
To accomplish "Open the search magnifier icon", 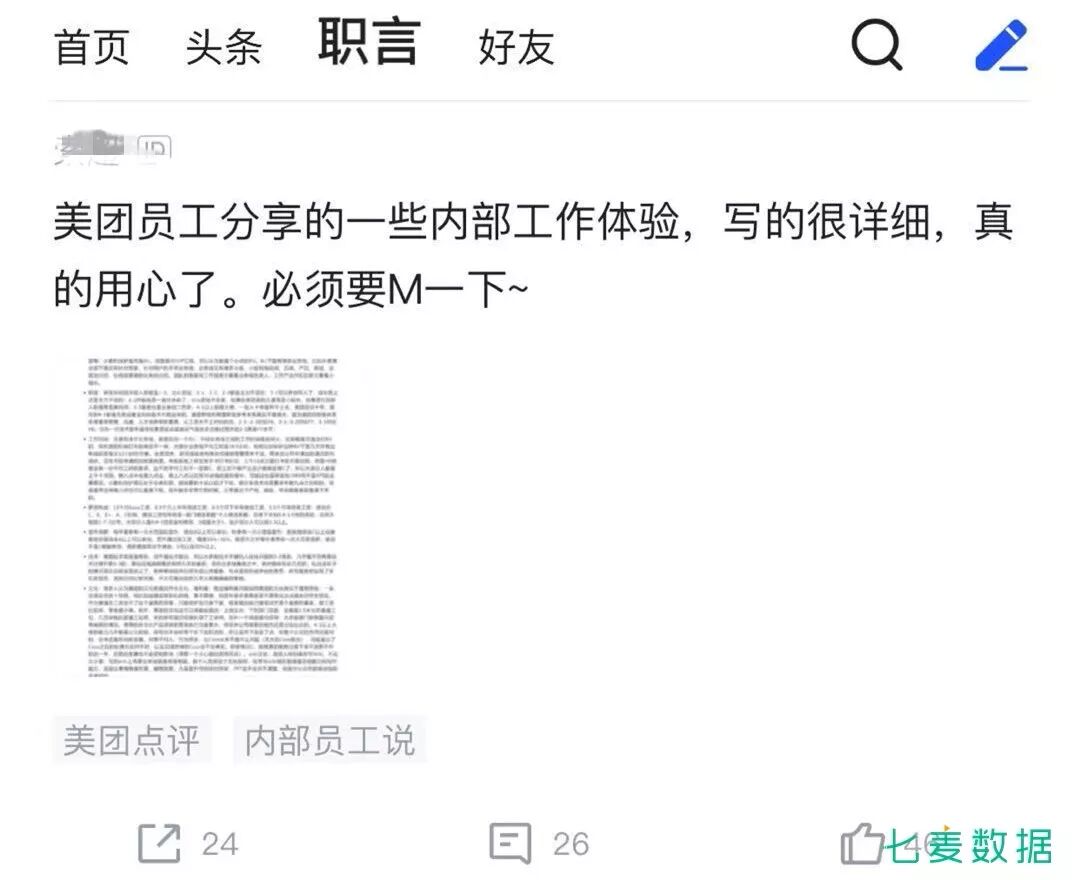I will point(877,45).
